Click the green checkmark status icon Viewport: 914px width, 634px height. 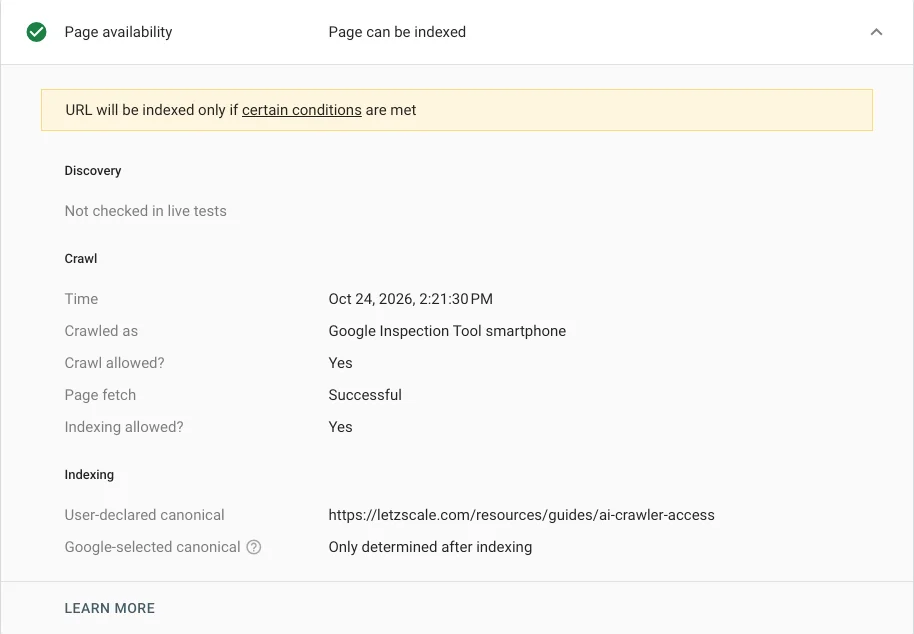36,32
